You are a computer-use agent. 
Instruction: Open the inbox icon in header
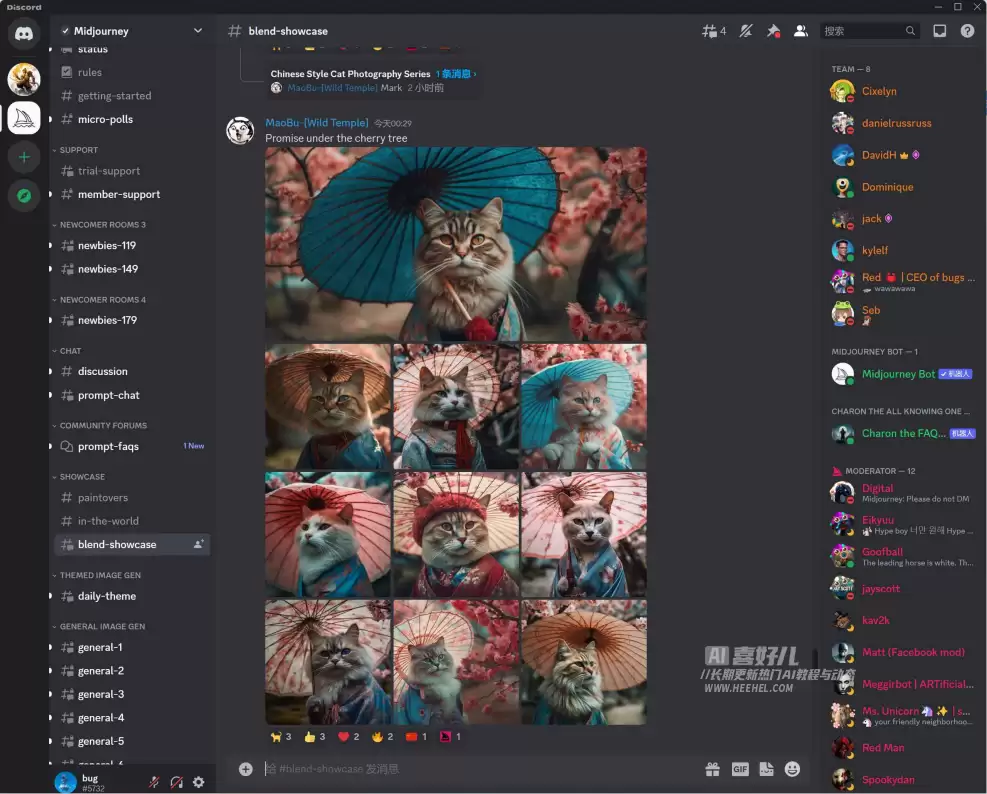click(x=939, y=31)
